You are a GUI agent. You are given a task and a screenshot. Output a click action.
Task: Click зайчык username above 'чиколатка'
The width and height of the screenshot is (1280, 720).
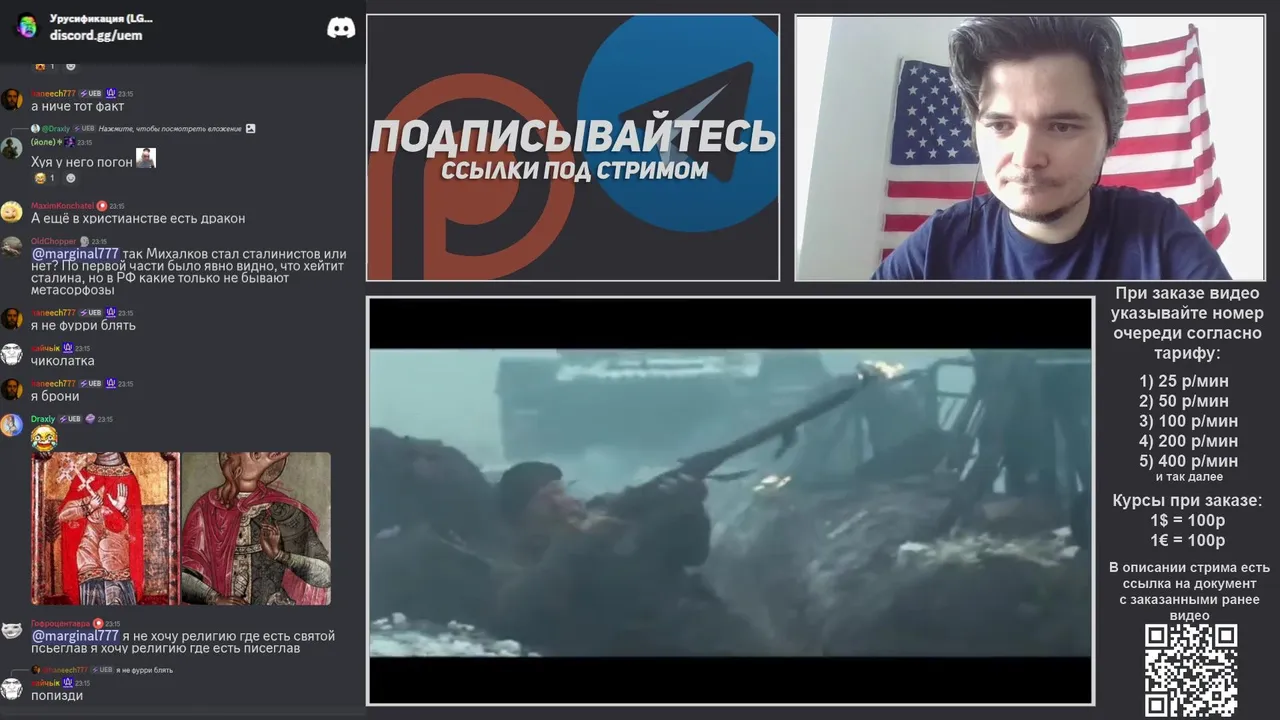click(45, 348)
